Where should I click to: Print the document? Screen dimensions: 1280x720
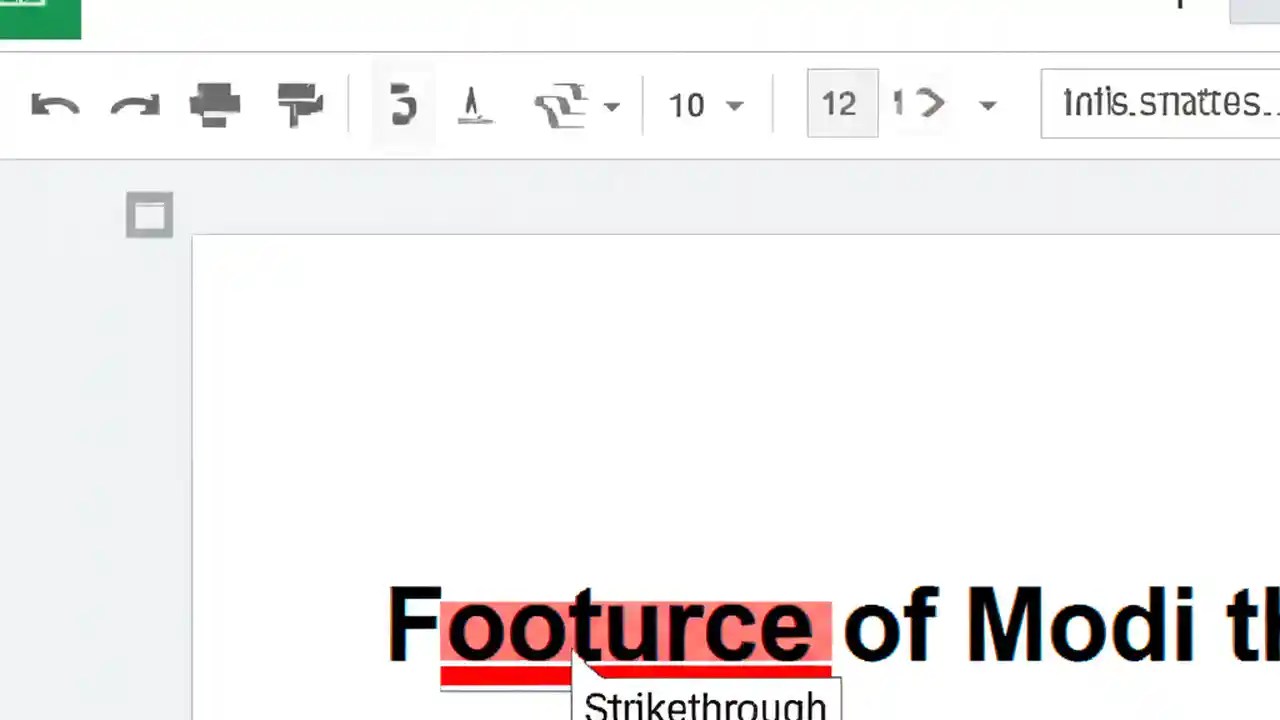[215, 104]
